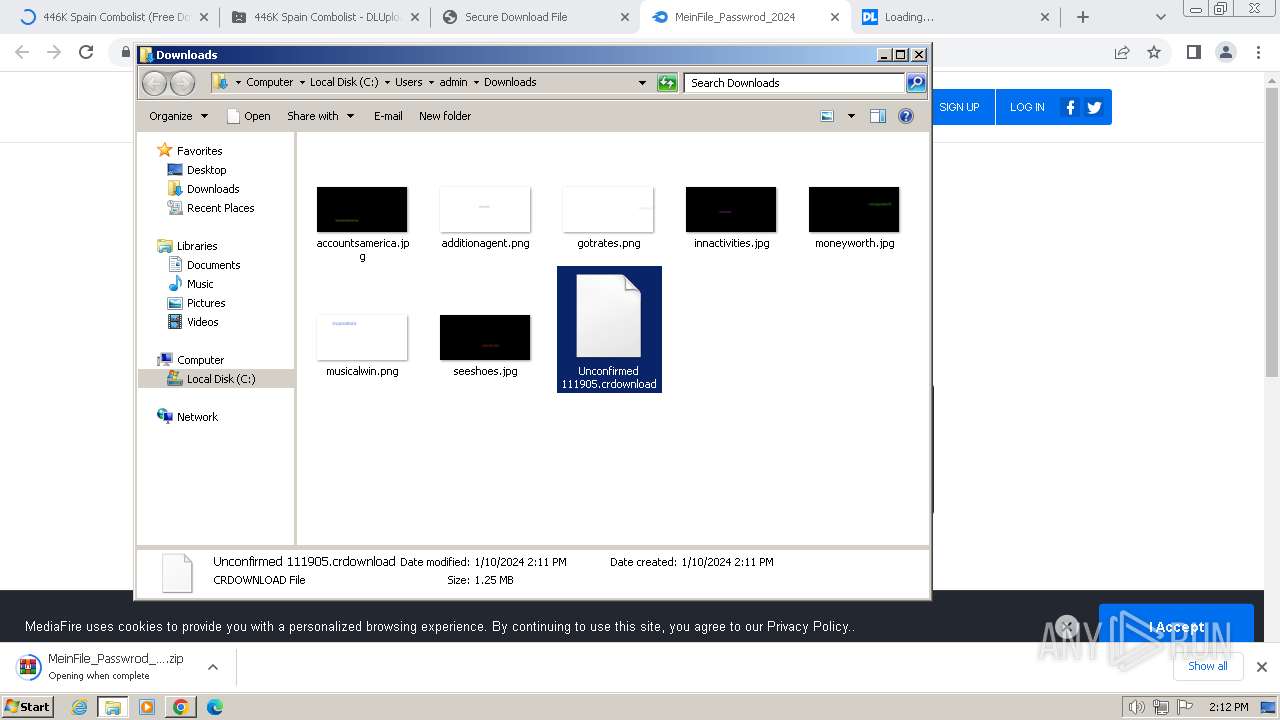Open the Documents library
The image size is (1280, 720).
pos(213,265)
